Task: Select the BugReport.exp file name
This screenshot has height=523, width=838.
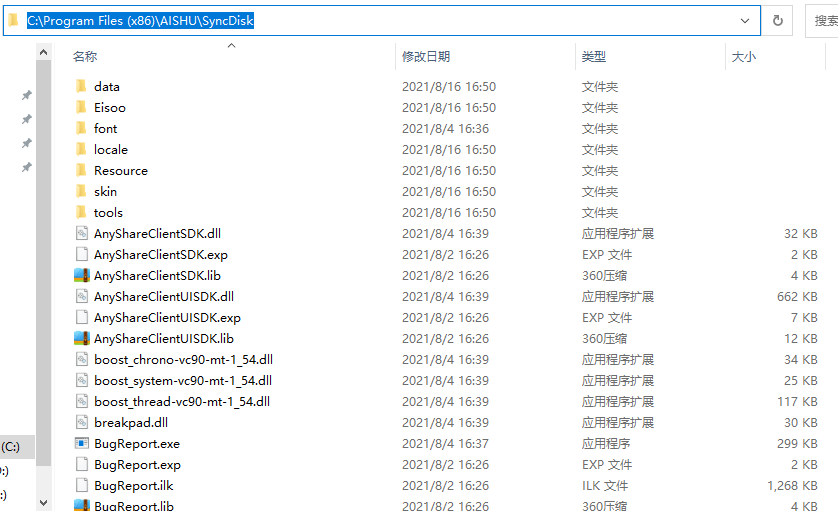Action: [137, 465]
